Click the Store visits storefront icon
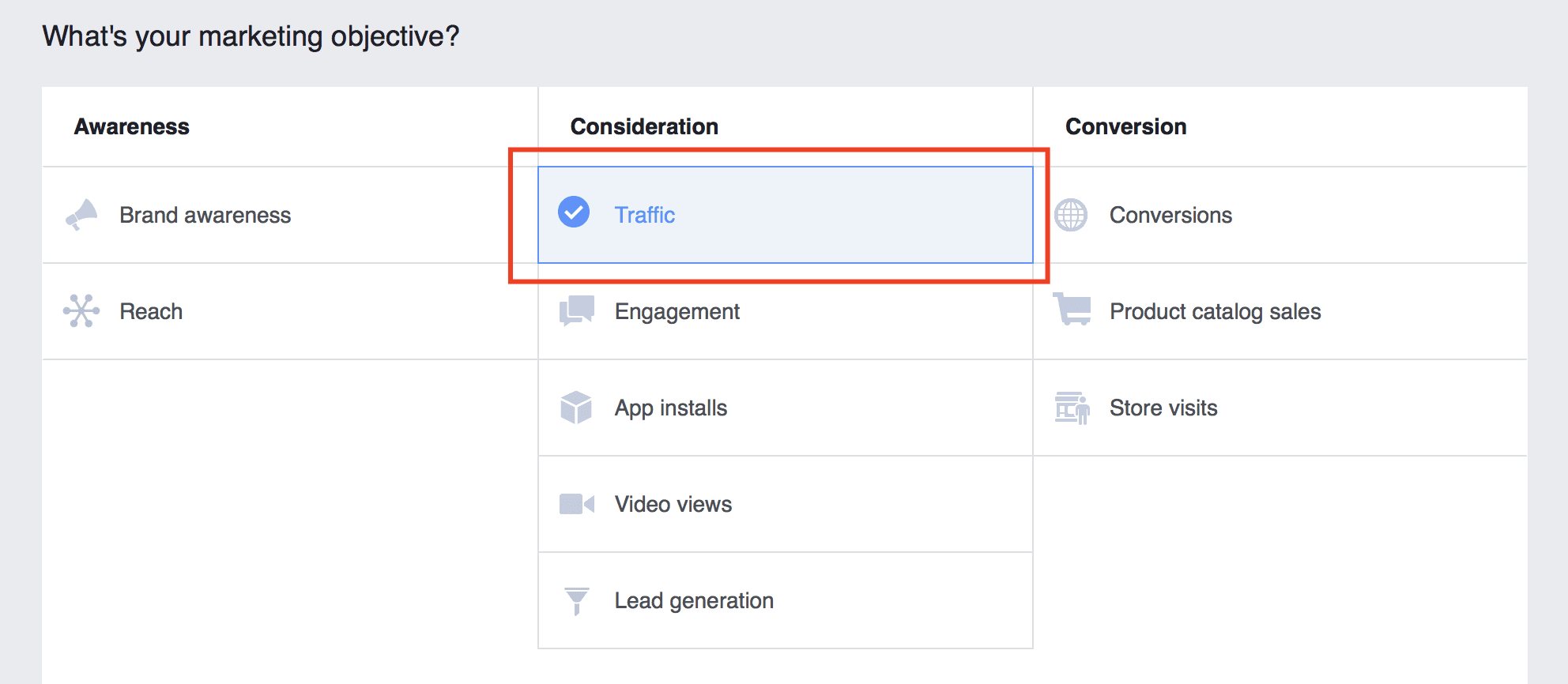 [x=1072, y=408]
